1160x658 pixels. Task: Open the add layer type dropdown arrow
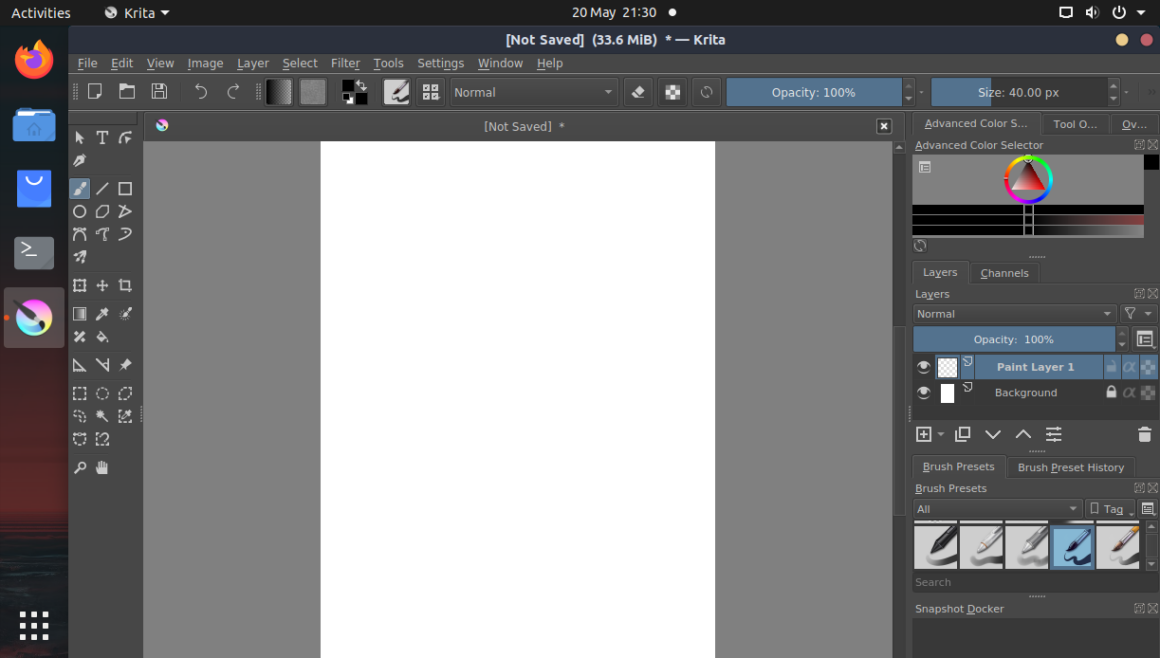point(941,434)
